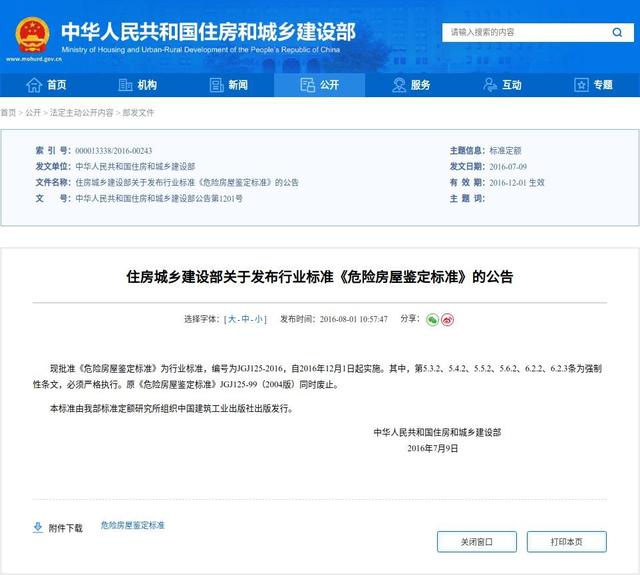Open the 机构 navigation tab
The width and height of the screenshot is (640, 575).
pyautogui.click(x=137, y=85)
